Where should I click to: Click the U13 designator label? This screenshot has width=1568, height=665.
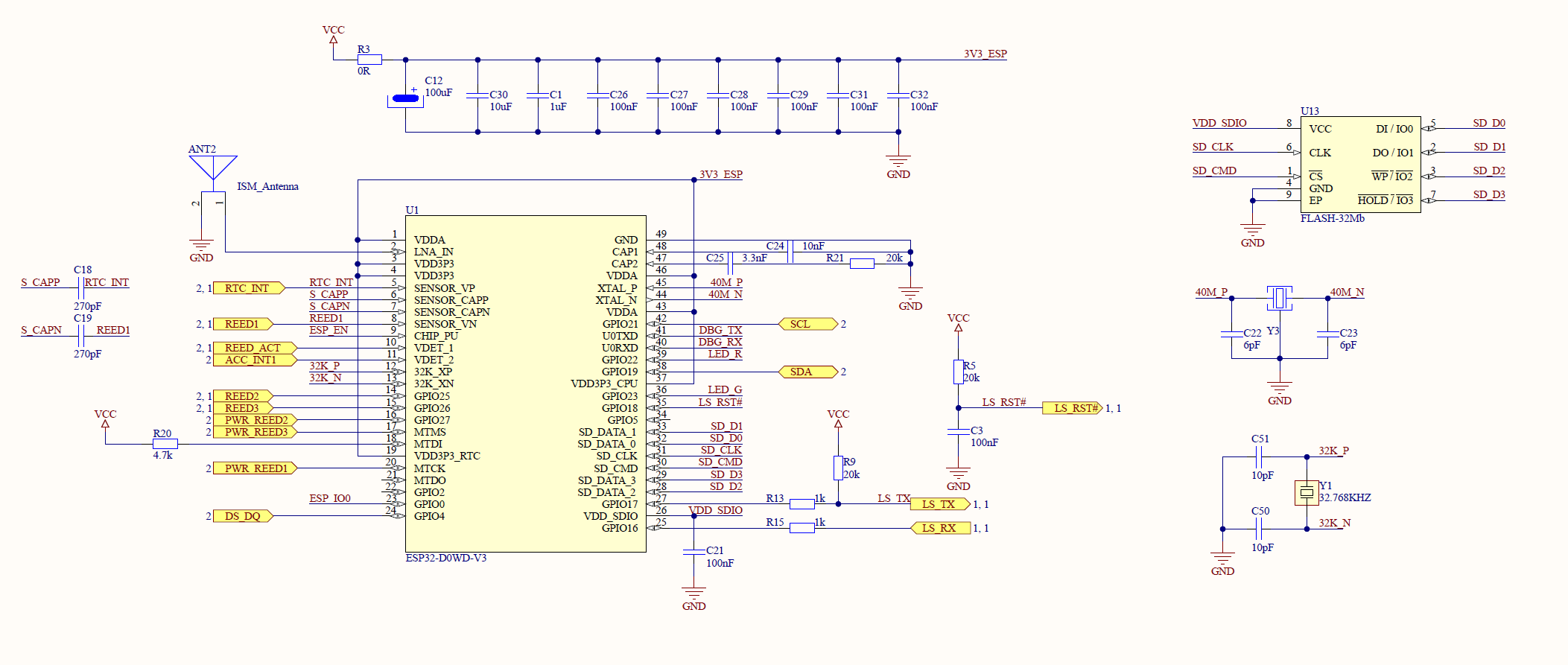[1310, 111]
